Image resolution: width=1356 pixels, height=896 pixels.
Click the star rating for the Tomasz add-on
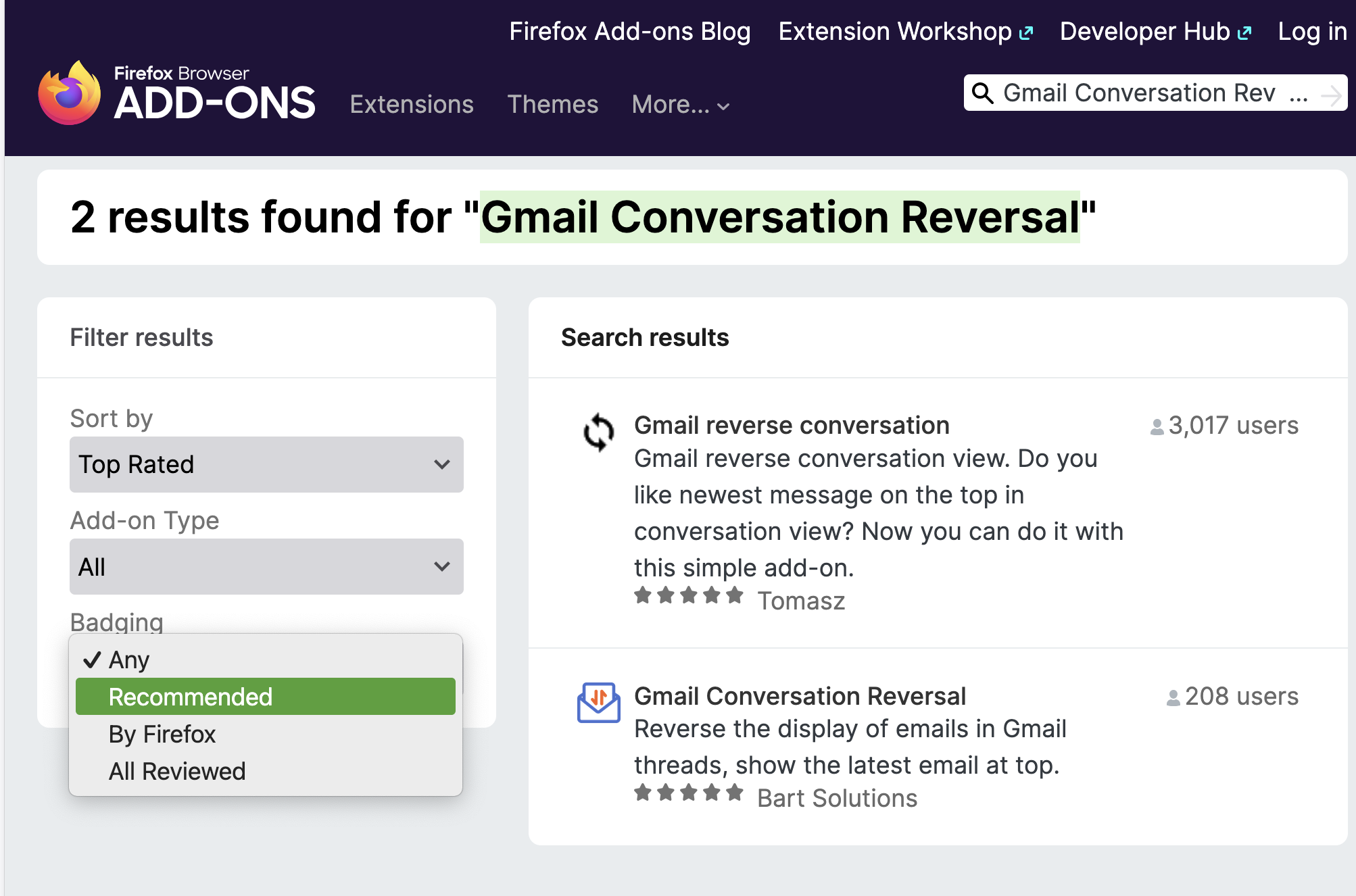pyautogui.click(x=688, y=596)
